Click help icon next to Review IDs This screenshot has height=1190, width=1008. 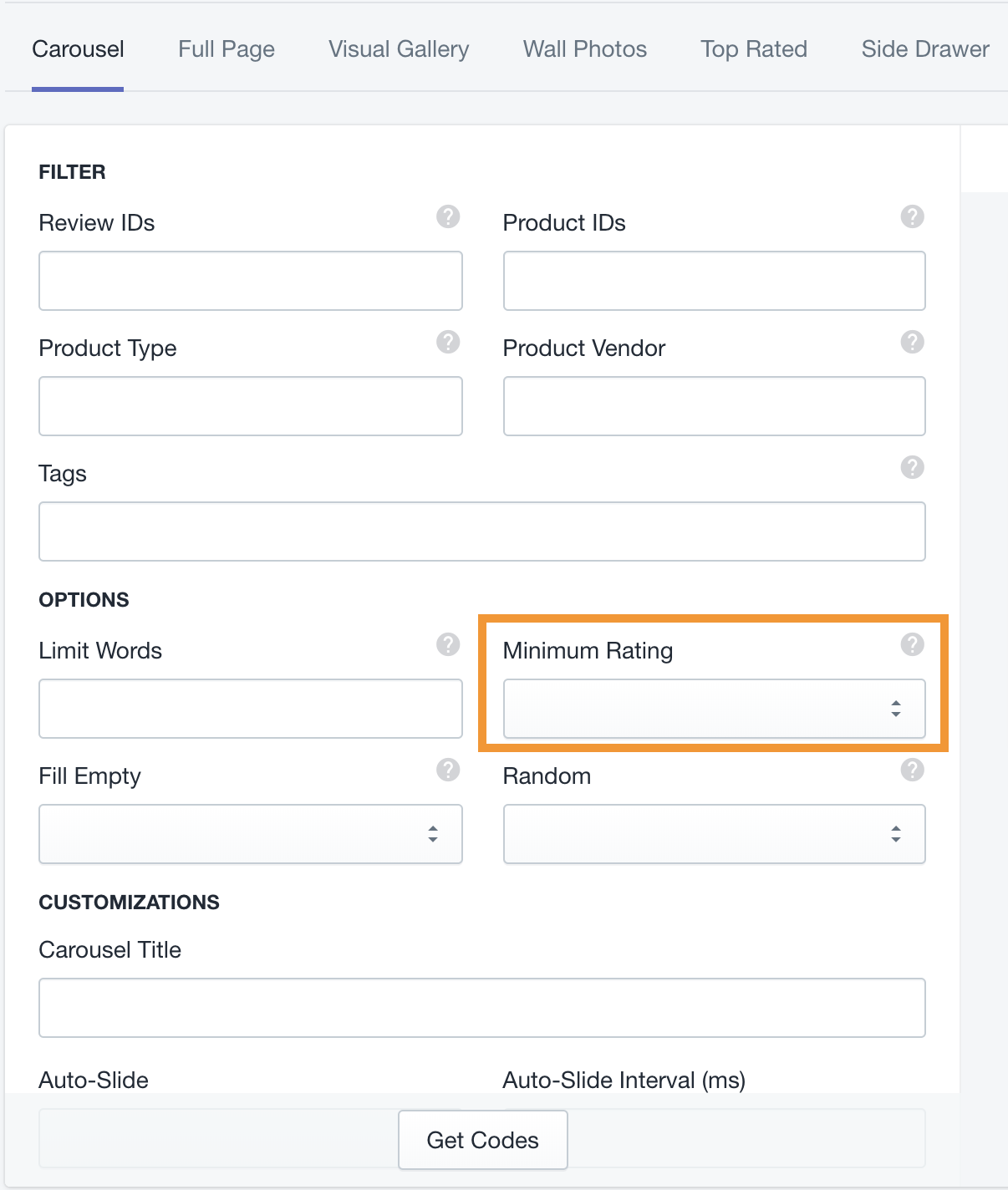(448, 216)
